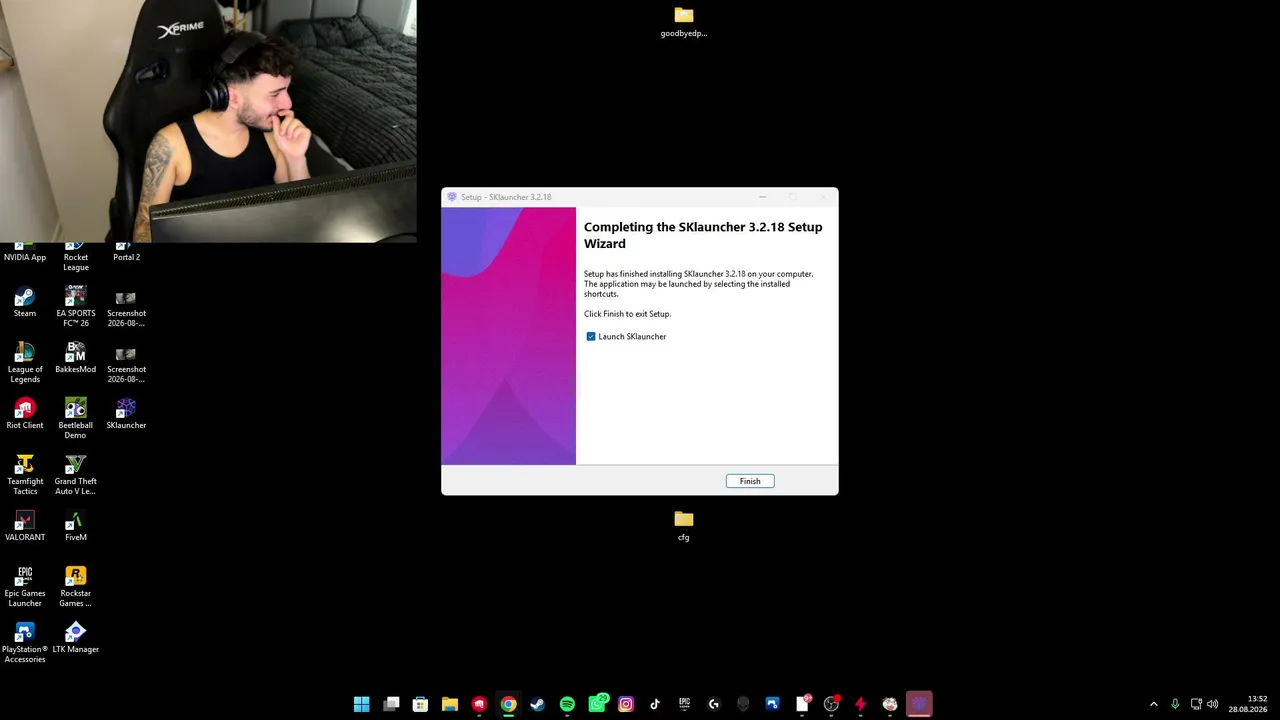Open the Windows Start menu

click(362, 704)
